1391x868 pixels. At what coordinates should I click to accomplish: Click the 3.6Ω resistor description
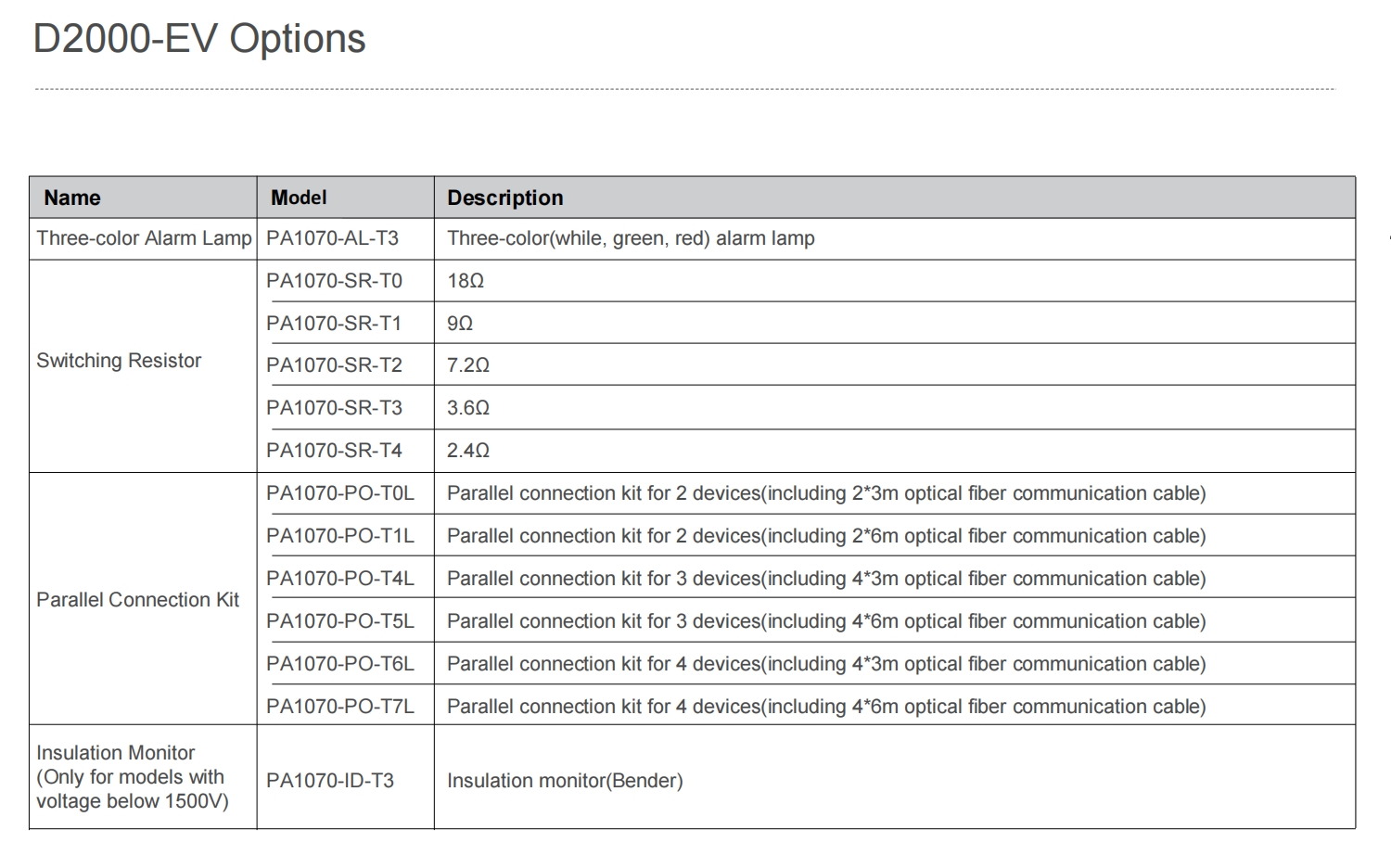pos(468,408)
